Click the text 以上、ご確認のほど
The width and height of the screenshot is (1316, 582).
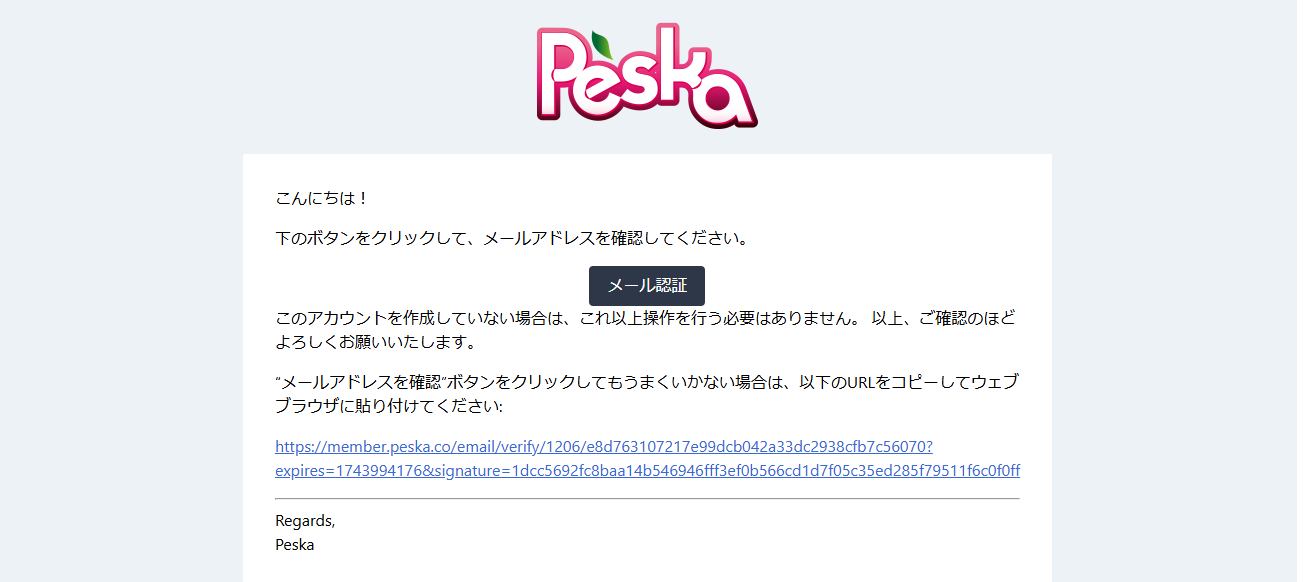(x=943, y=319)
